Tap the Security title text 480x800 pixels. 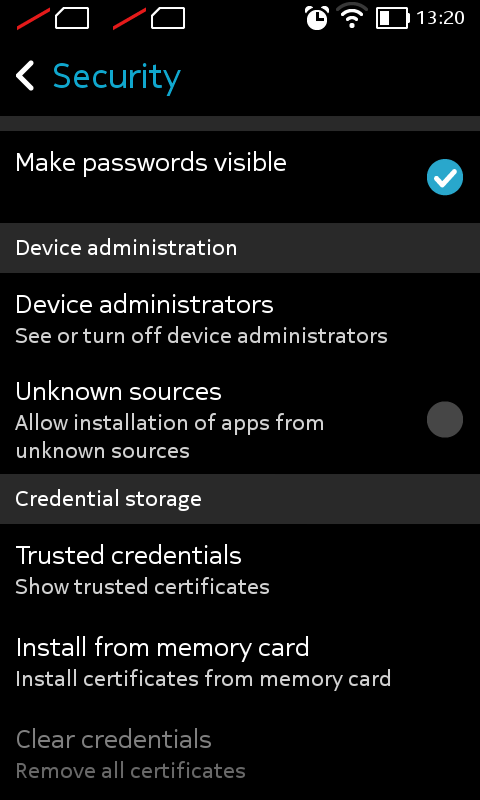pos(117,78)
